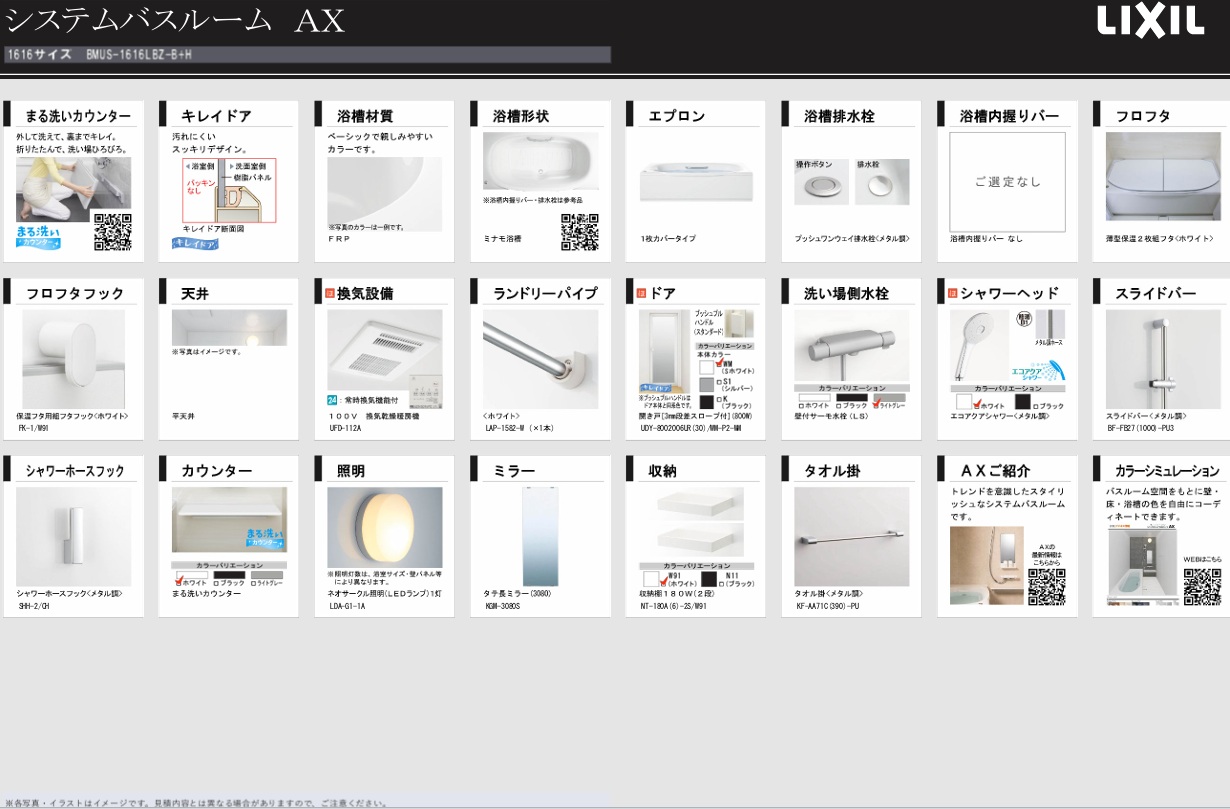Viewport: 1230px width, 809px height.
Task: Click the ご選定なし placeholder in 浴槽内握りバー
Action: (1008, 182)
